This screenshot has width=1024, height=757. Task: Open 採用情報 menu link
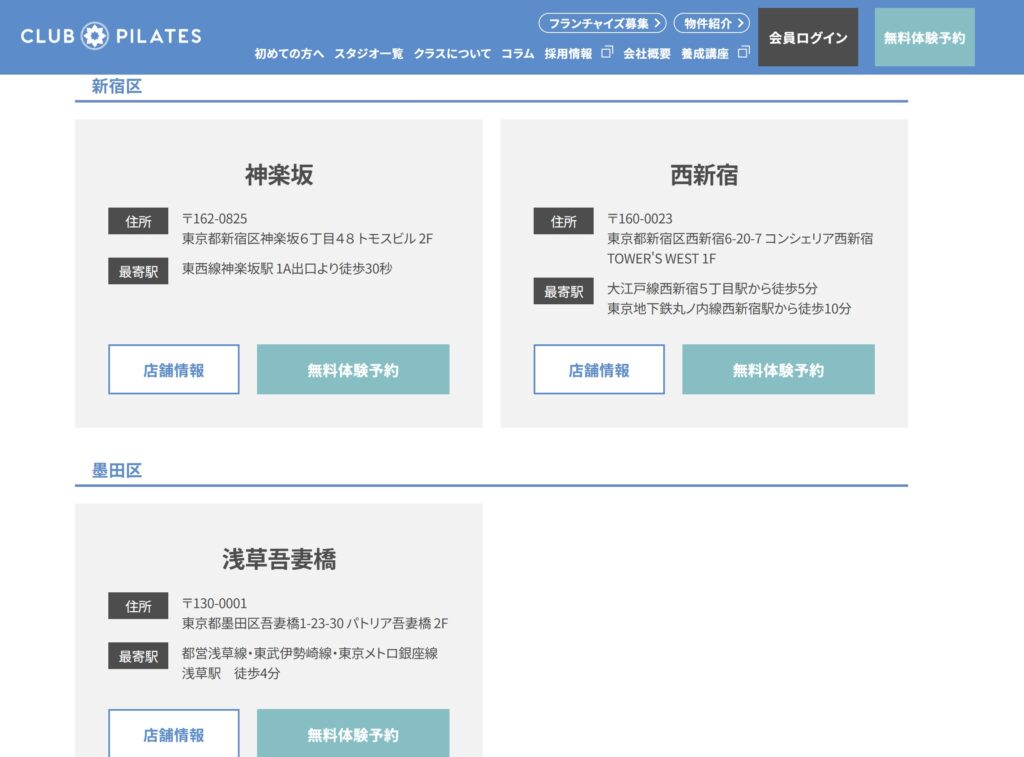[x=568, y=54]
